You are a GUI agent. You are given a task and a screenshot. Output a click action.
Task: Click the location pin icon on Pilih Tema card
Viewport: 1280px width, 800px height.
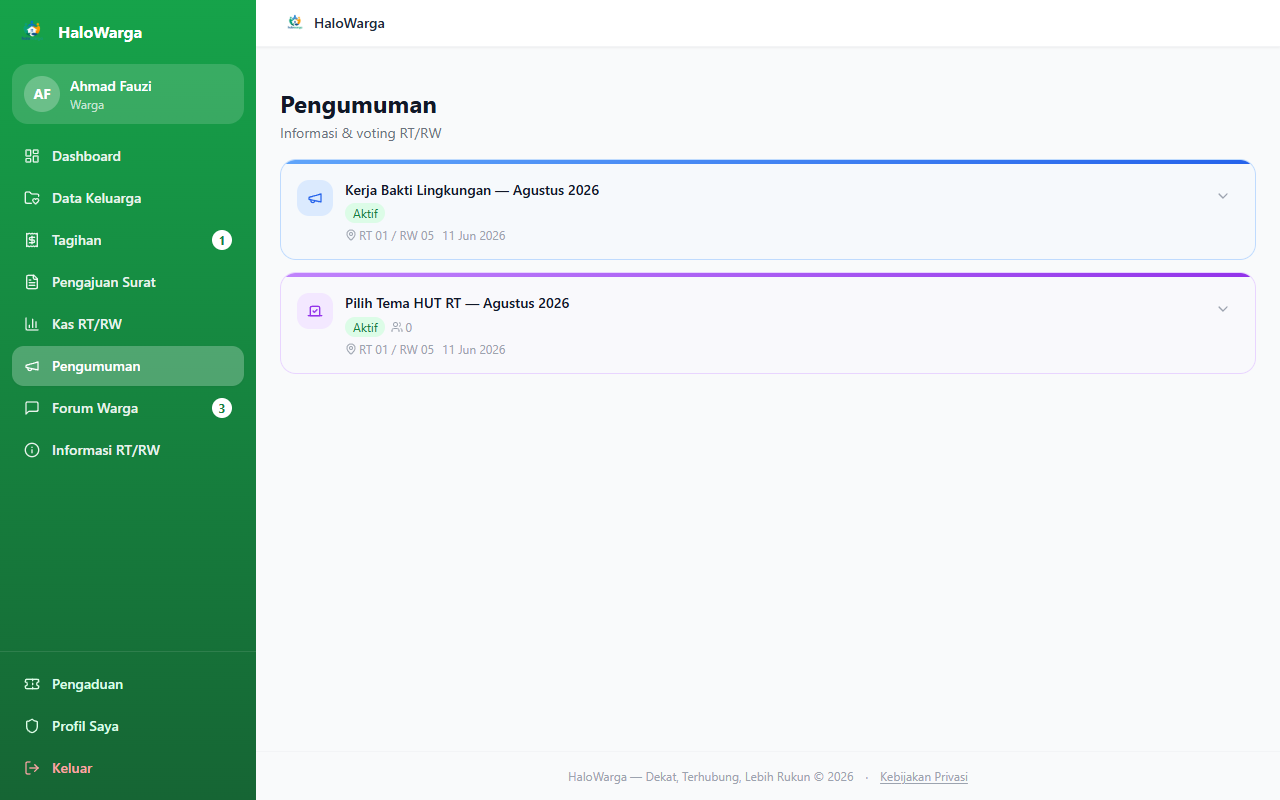(351, 349)
